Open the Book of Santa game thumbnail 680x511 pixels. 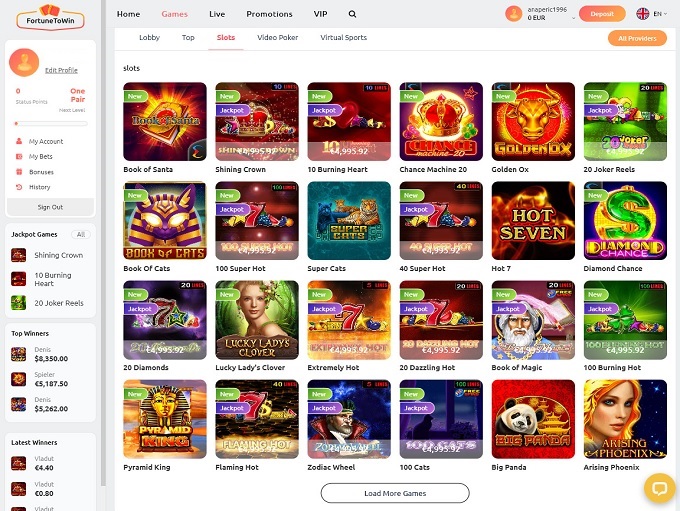[x=165, y=121]
